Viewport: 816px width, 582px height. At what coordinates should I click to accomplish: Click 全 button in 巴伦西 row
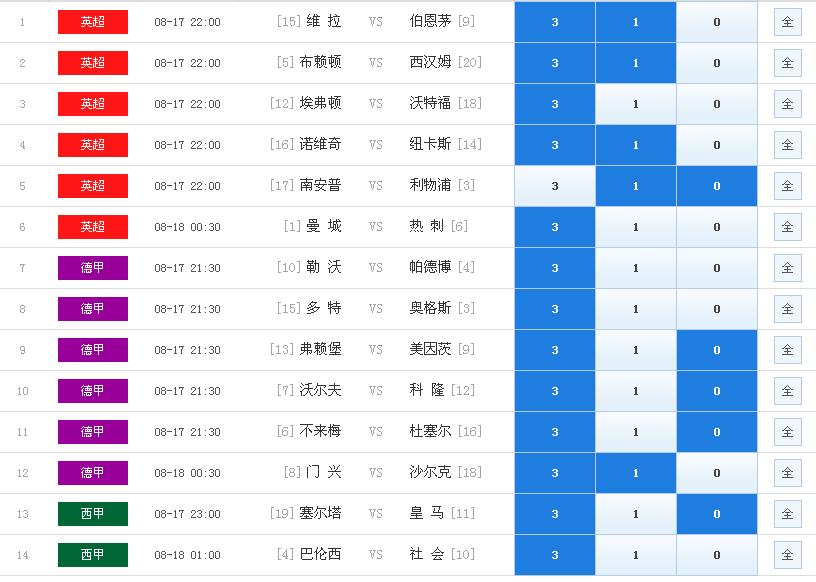coord(787,555)
